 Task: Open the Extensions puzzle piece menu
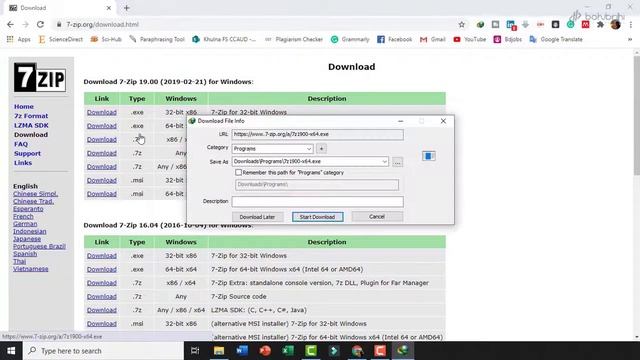coord(600,24)
